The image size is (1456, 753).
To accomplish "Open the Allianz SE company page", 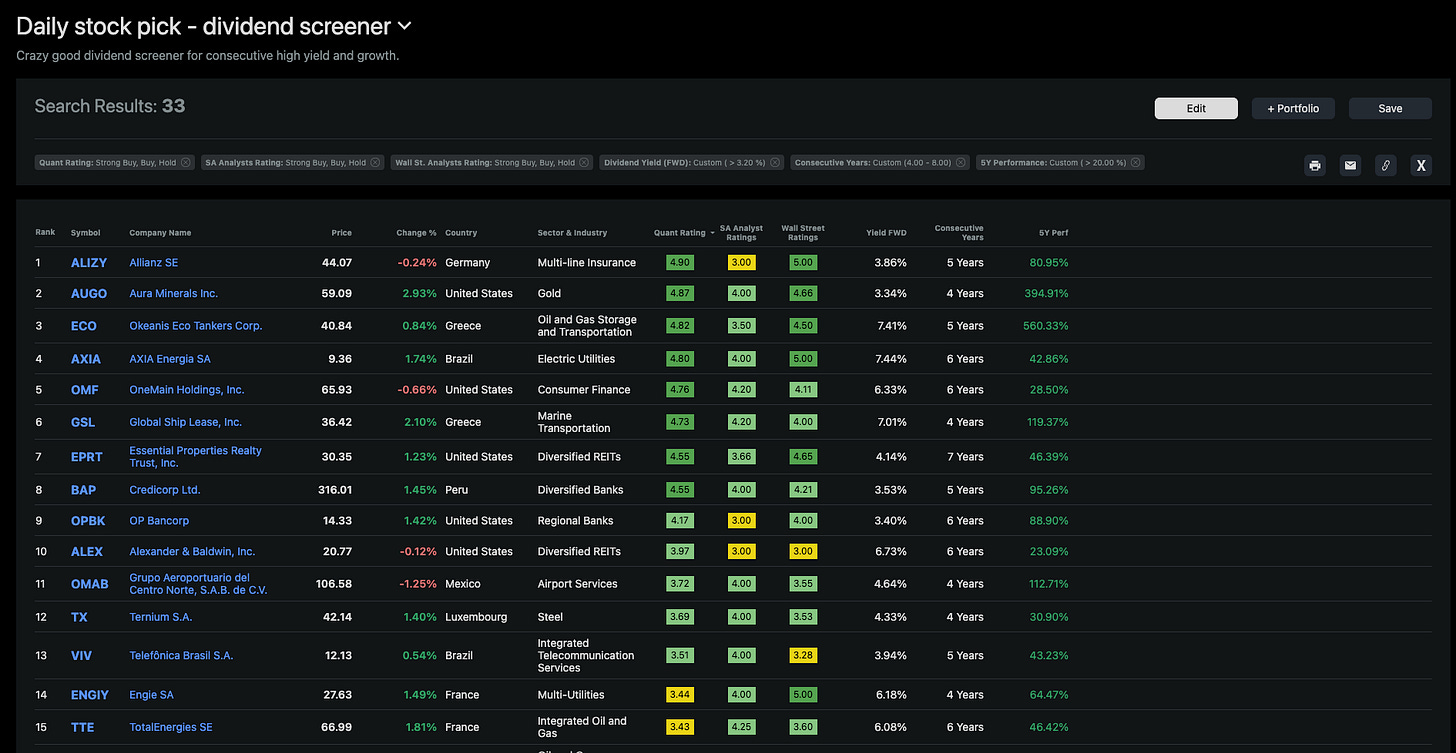I will [153, 262].
